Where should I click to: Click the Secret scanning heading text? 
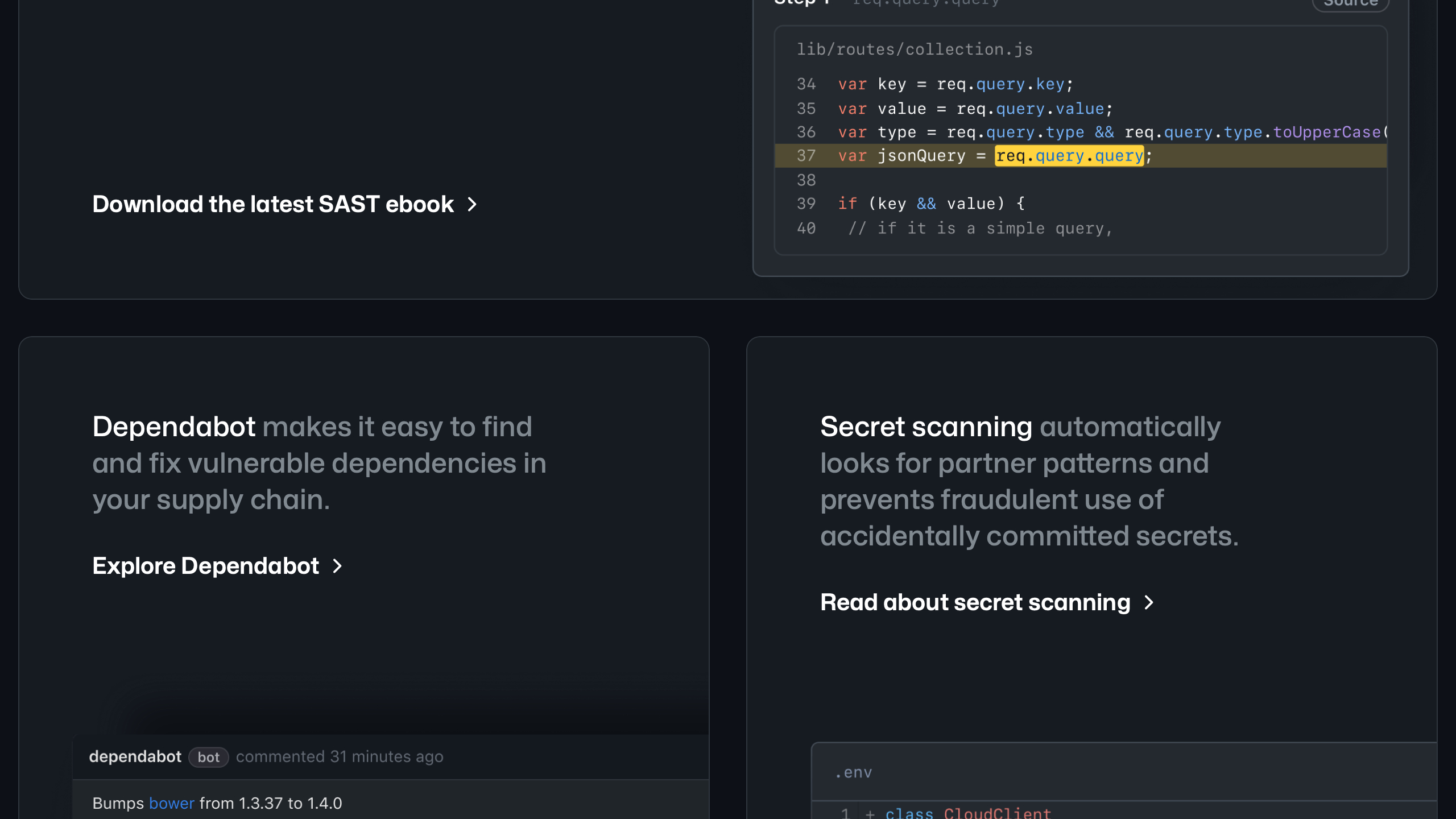click(926, 427)
